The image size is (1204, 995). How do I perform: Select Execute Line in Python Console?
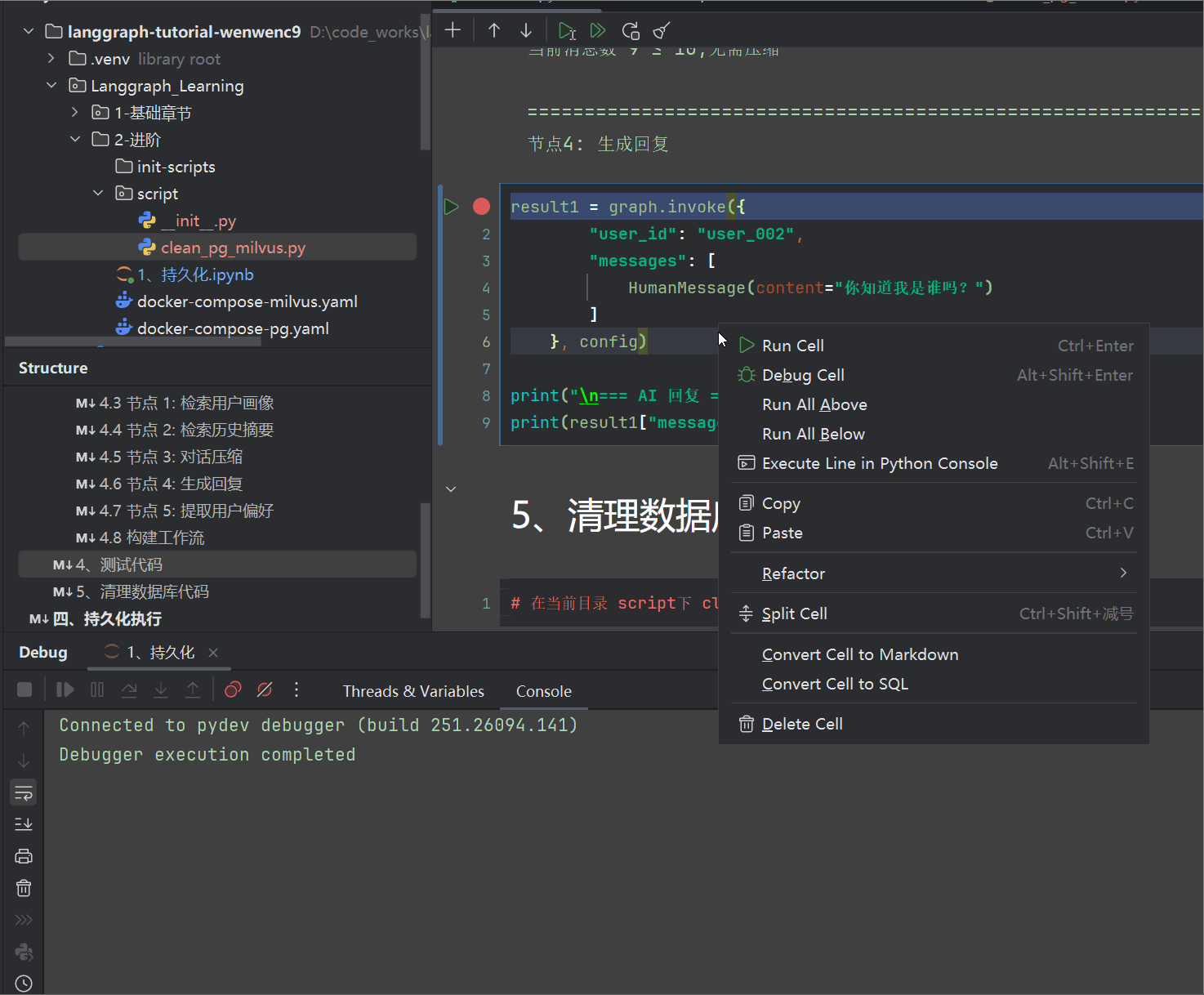(934, 463)
